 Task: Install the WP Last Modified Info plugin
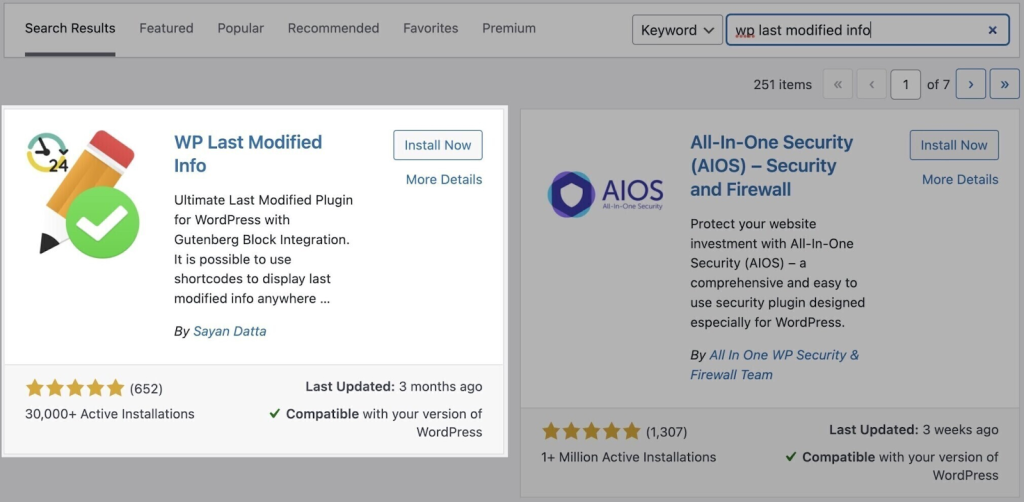click(x=438, y=145)
